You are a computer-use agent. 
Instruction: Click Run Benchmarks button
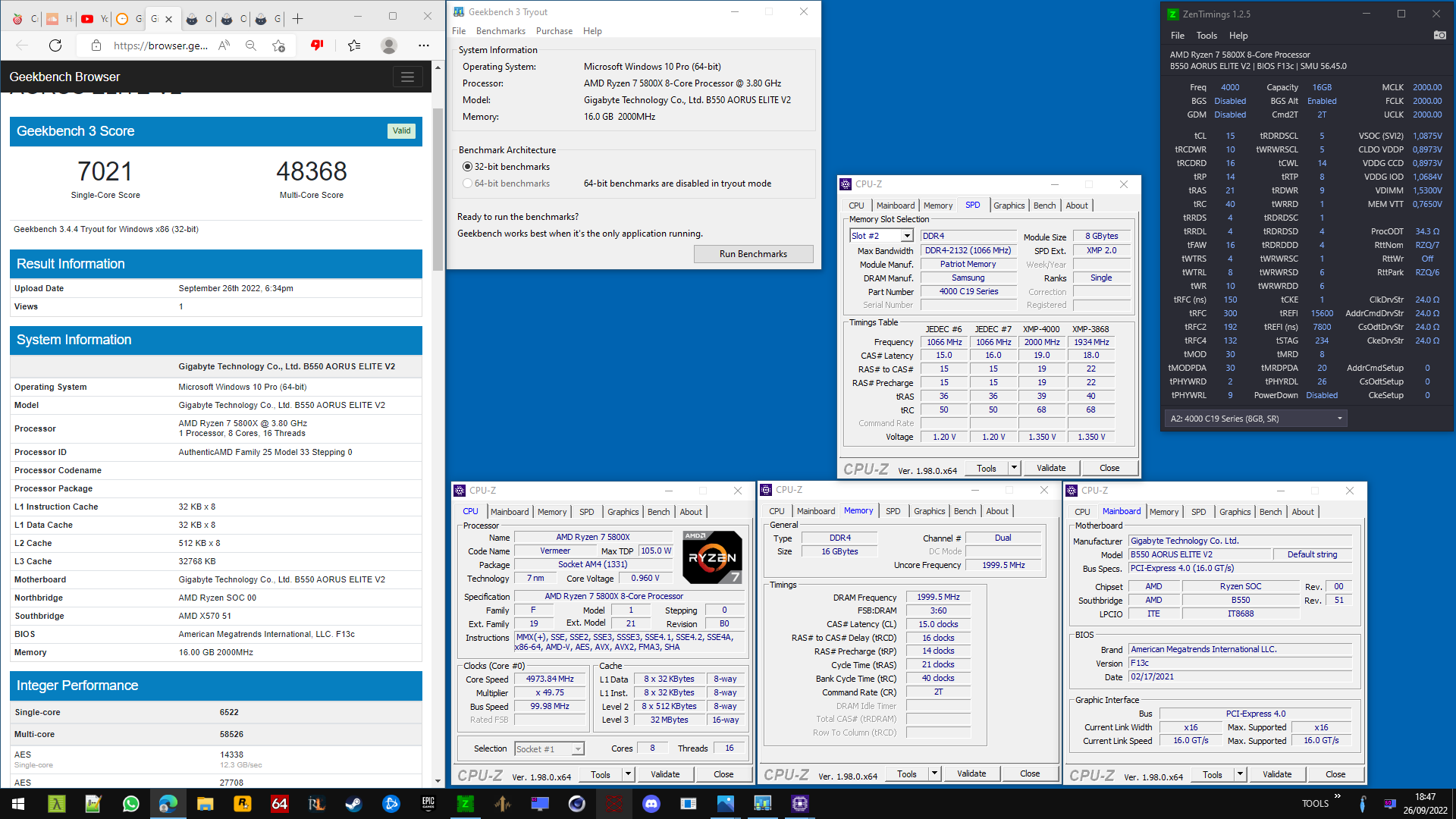753,254
